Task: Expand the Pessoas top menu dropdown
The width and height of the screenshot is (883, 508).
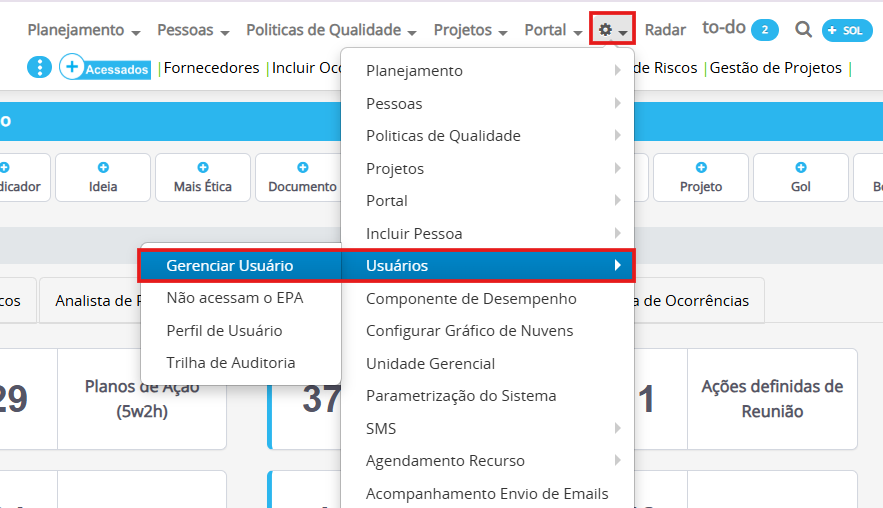Action: point(193,30)
